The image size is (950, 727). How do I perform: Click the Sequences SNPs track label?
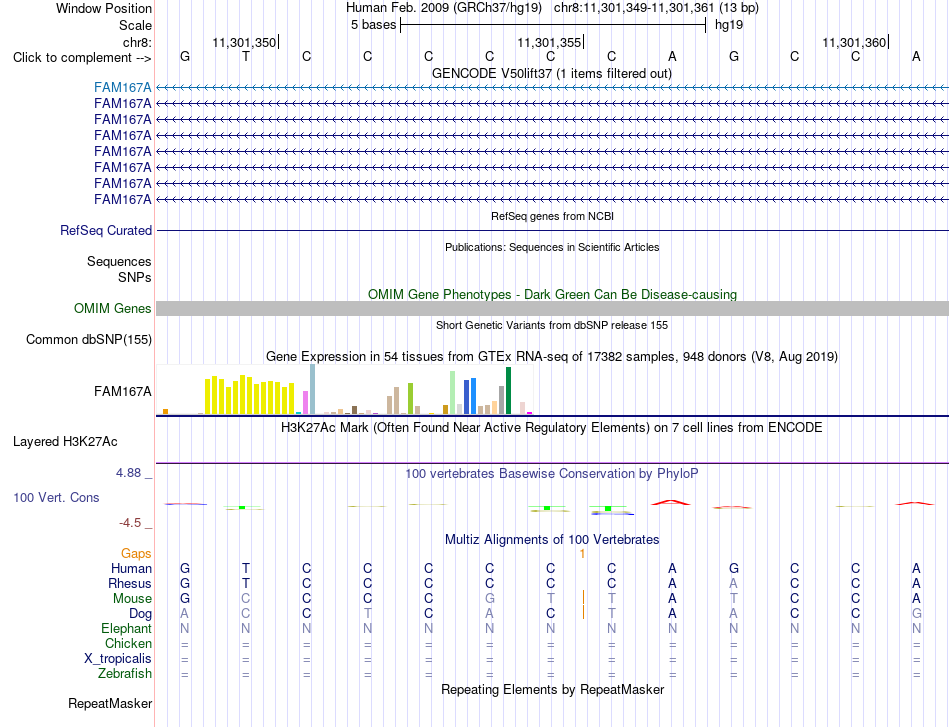coord(119,269)
